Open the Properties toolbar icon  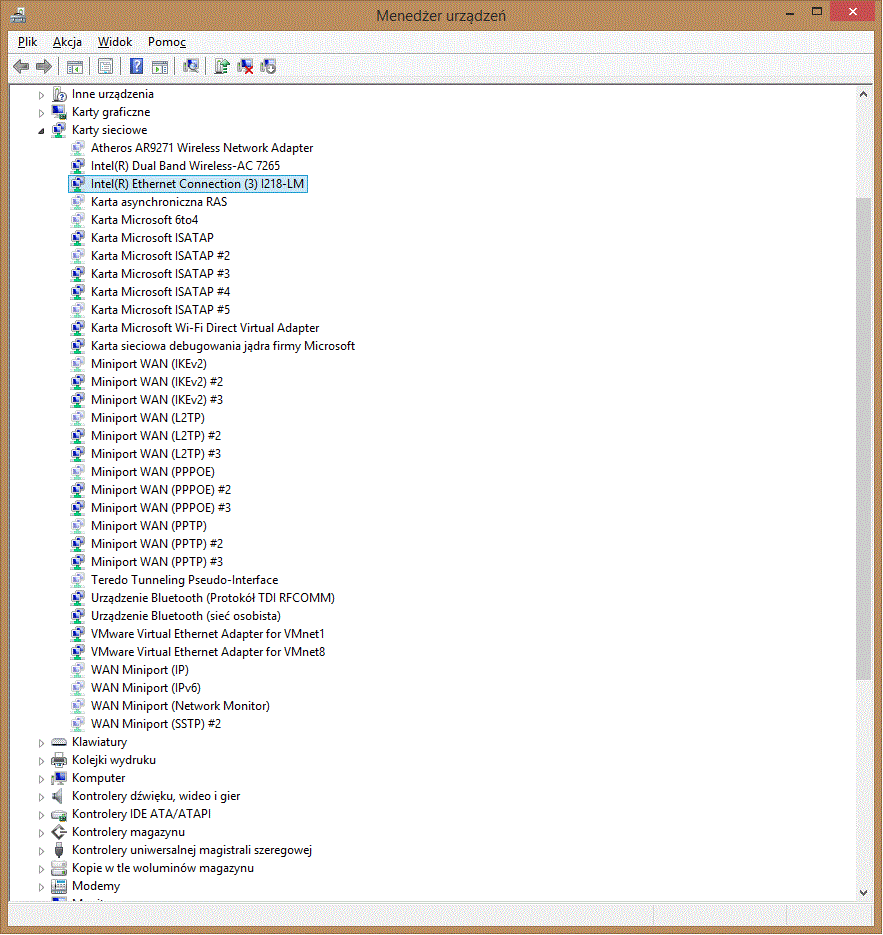pos(106,66)
